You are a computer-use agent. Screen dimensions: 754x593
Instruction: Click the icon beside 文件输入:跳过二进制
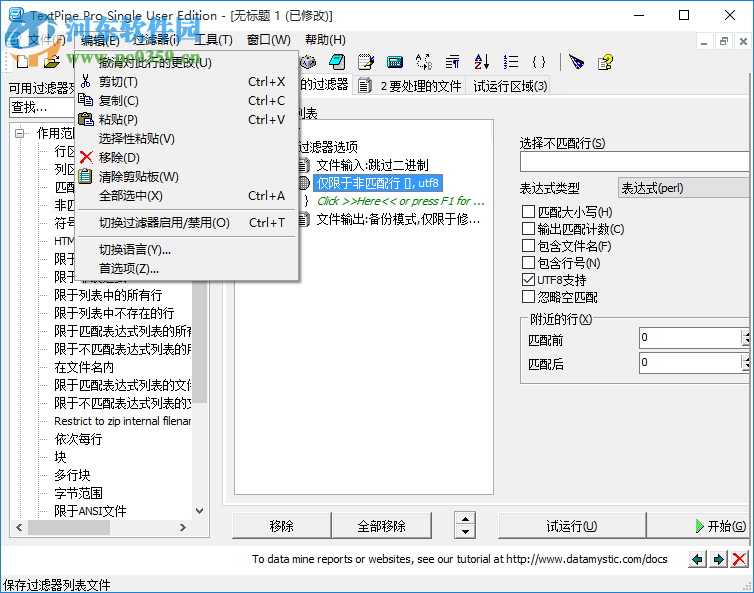303,165
